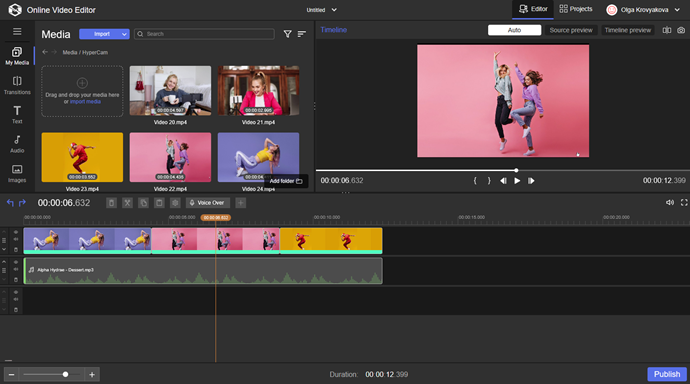The height and width of the screenshot is (384, 690).
Task: Open the Transitions panel
Action: 17,85
